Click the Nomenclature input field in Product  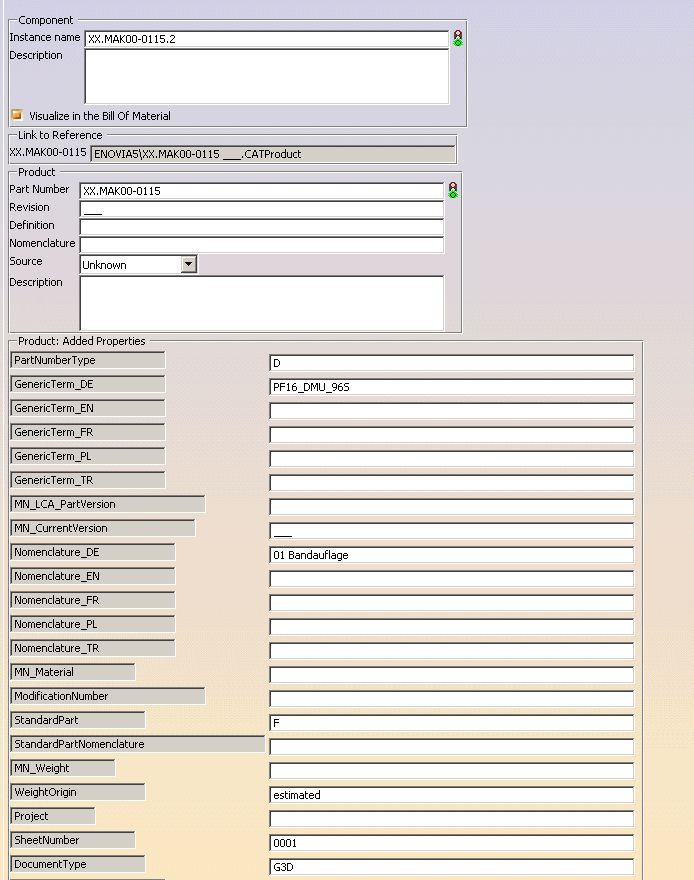[x=261, y=245]
